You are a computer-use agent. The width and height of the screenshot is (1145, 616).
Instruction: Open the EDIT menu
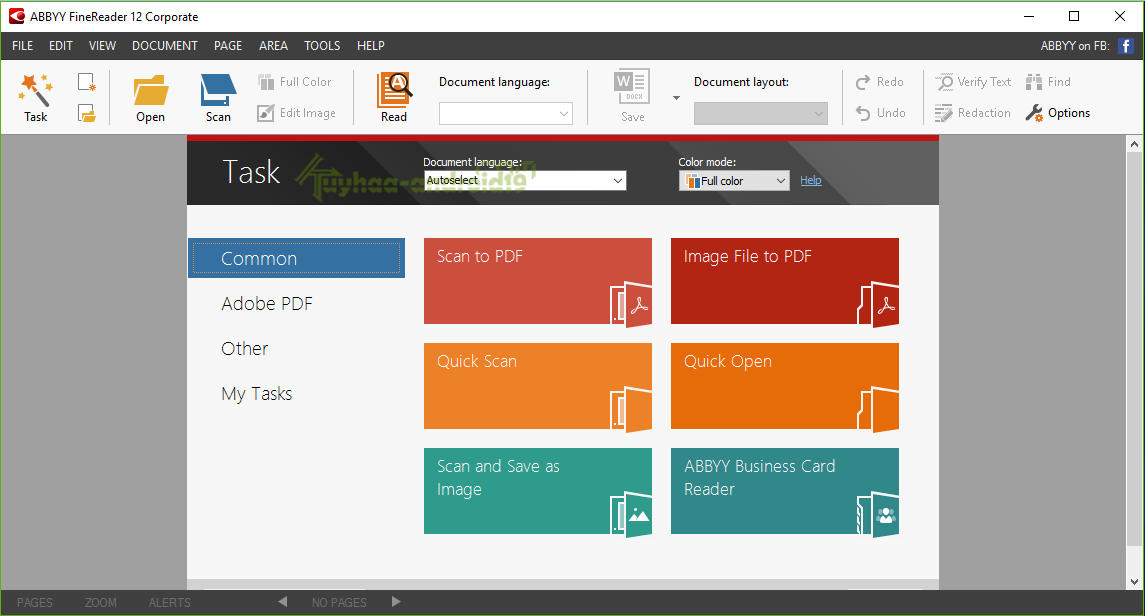click(61, 45)
